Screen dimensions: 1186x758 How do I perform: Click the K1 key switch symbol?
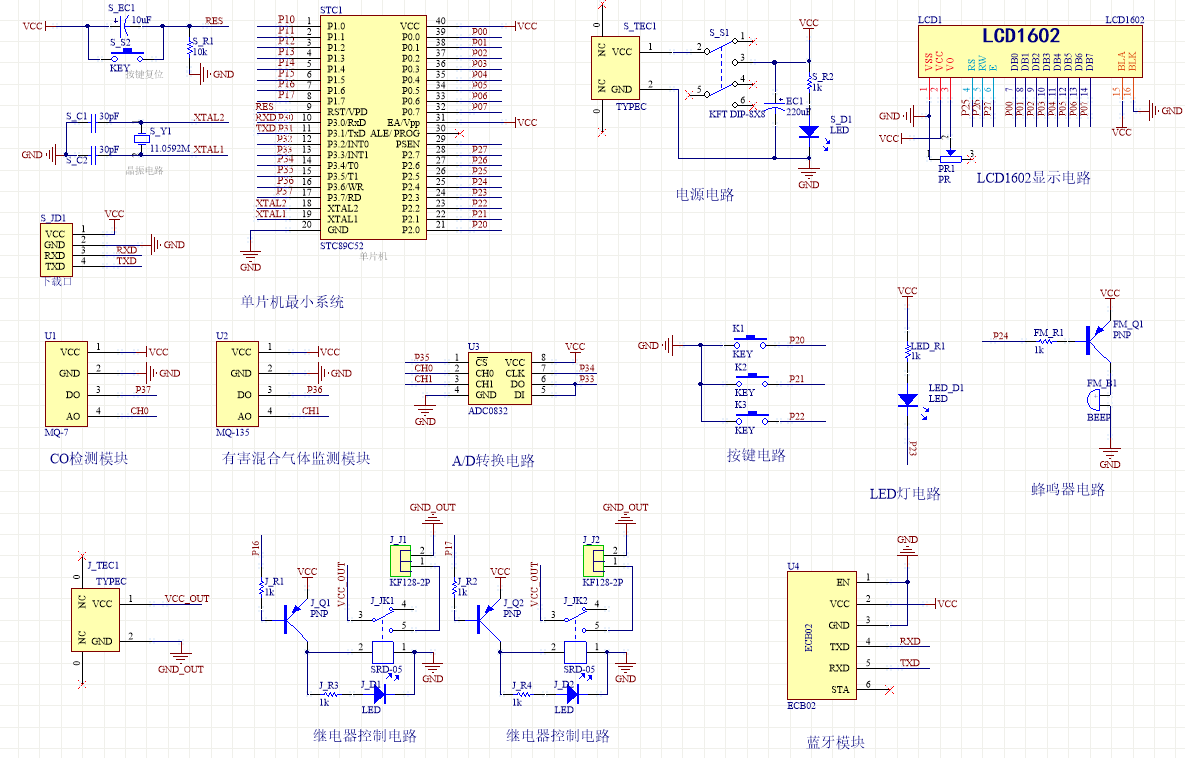(x=750, y=343)
